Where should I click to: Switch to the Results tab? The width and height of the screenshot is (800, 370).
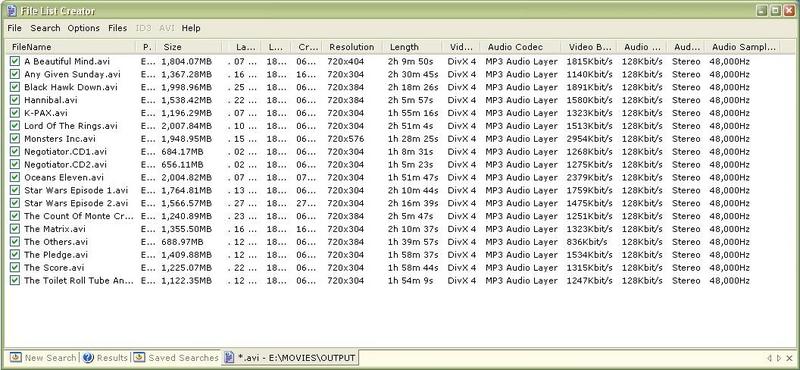(106, 358)
